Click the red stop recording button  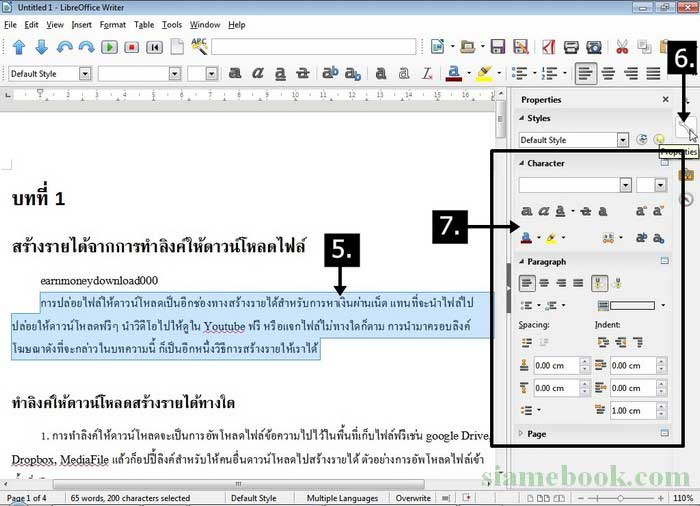tap(132, 47)
